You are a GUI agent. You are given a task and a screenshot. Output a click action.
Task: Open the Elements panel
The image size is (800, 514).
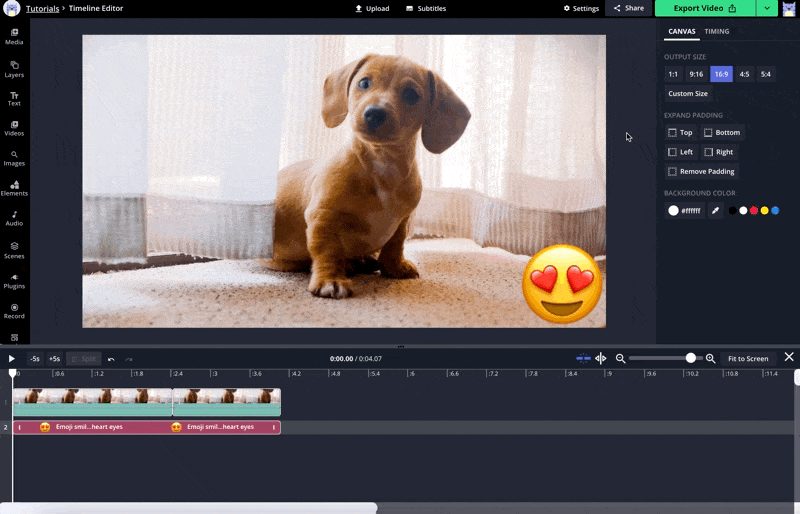[x=14, y=187]
